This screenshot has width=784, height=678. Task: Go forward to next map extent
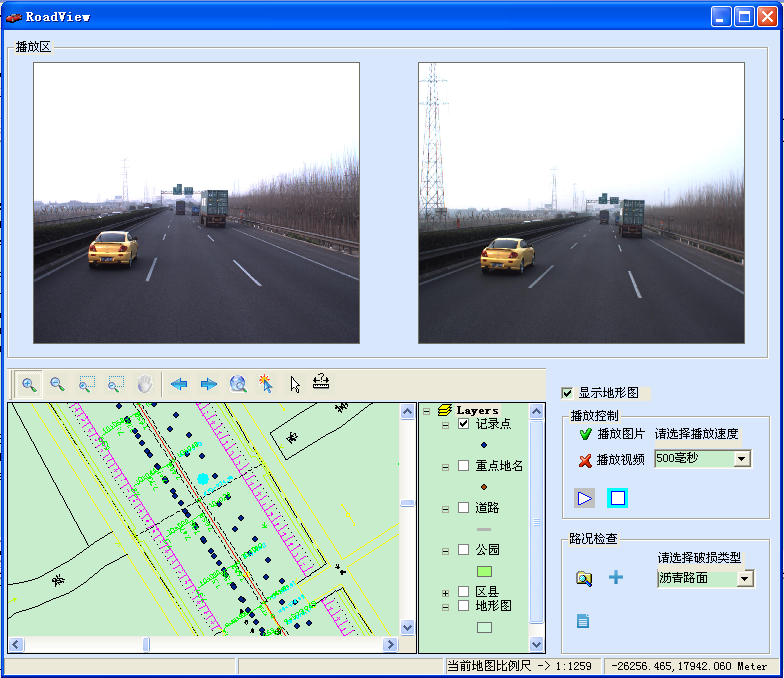click(x=209, y=384)
